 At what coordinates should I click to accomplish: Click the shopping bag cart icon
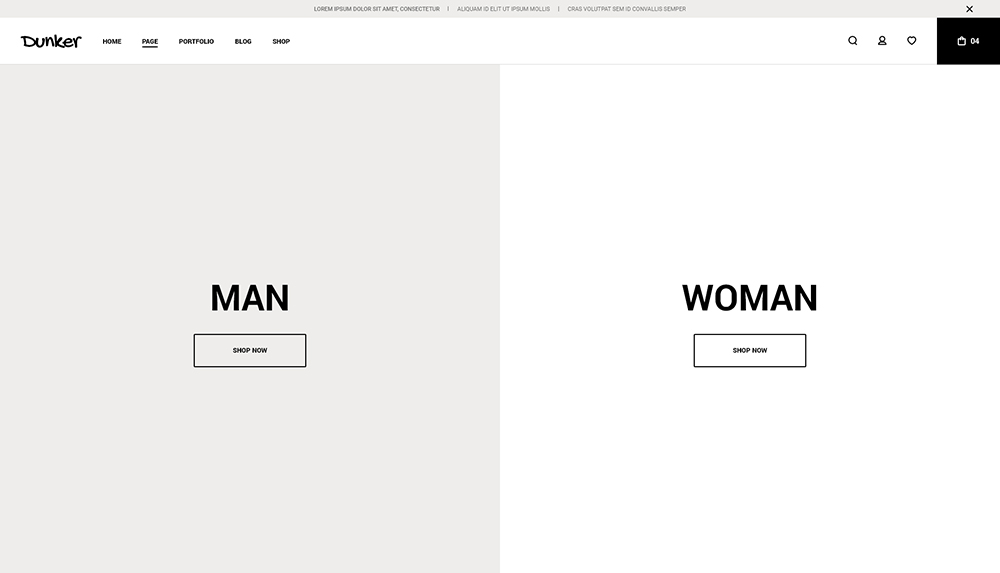962,41
